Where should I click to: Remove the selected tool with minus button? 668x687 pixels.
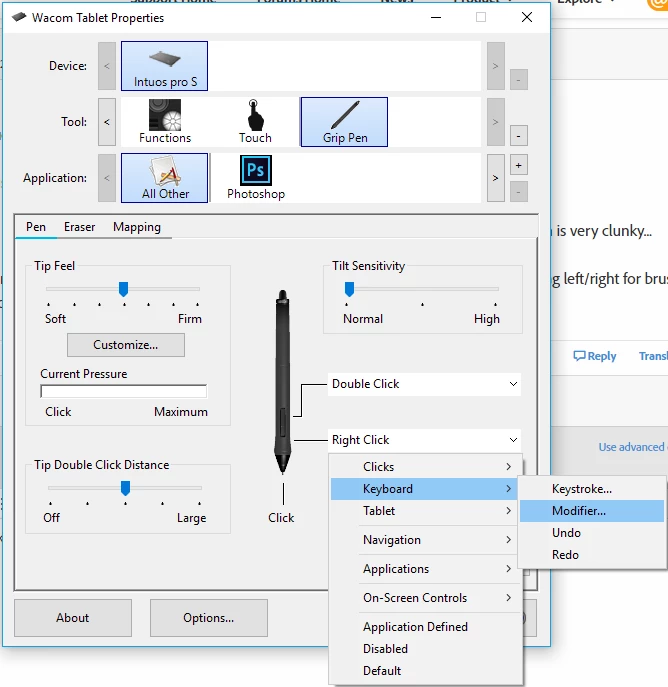tap(519, 136)
